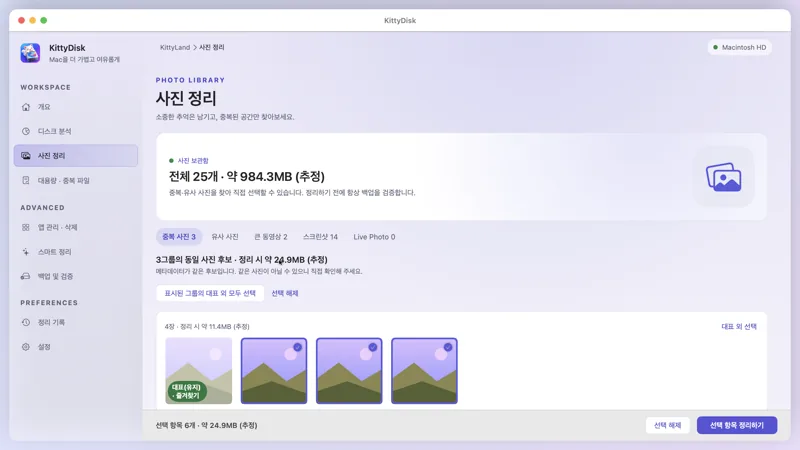This screenshot has width=800, height=450.
Task: Click the 4장 · 정리 시 약 11.4MB (추정) text
Action: pos(207,327)
